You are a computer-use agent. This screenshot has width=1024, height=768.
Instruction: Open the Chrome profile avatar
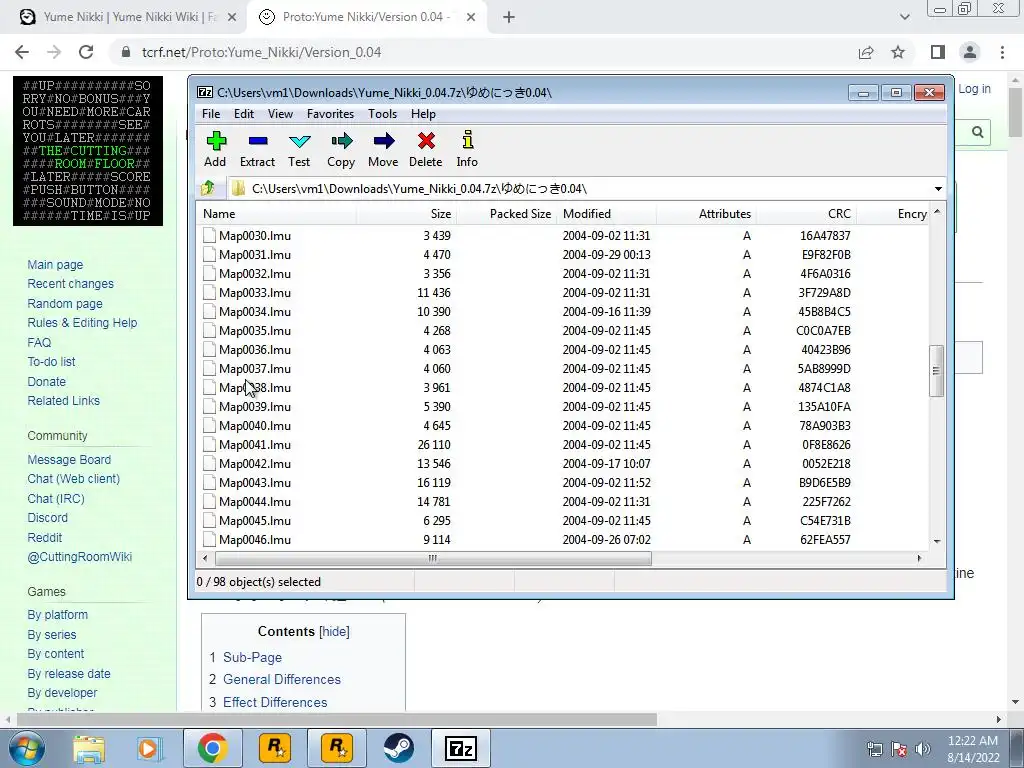970,52
